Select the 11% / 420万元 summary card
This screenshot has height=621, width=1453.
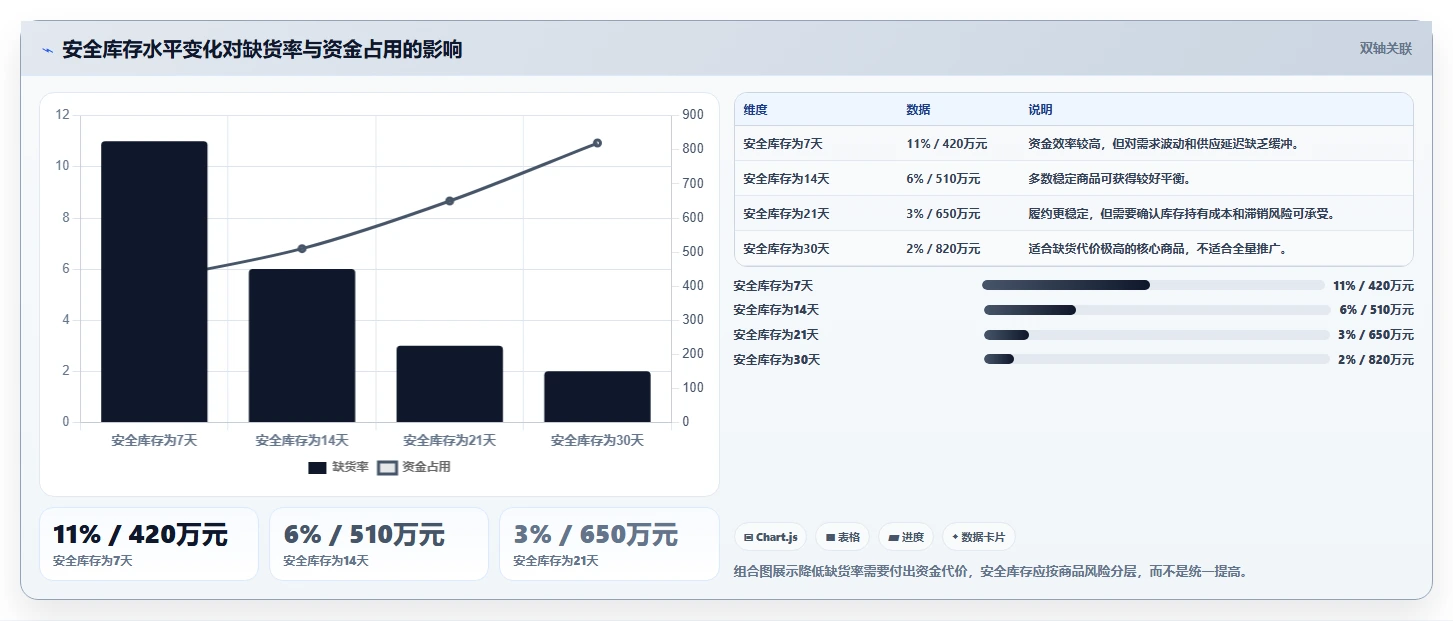[149, 544]
